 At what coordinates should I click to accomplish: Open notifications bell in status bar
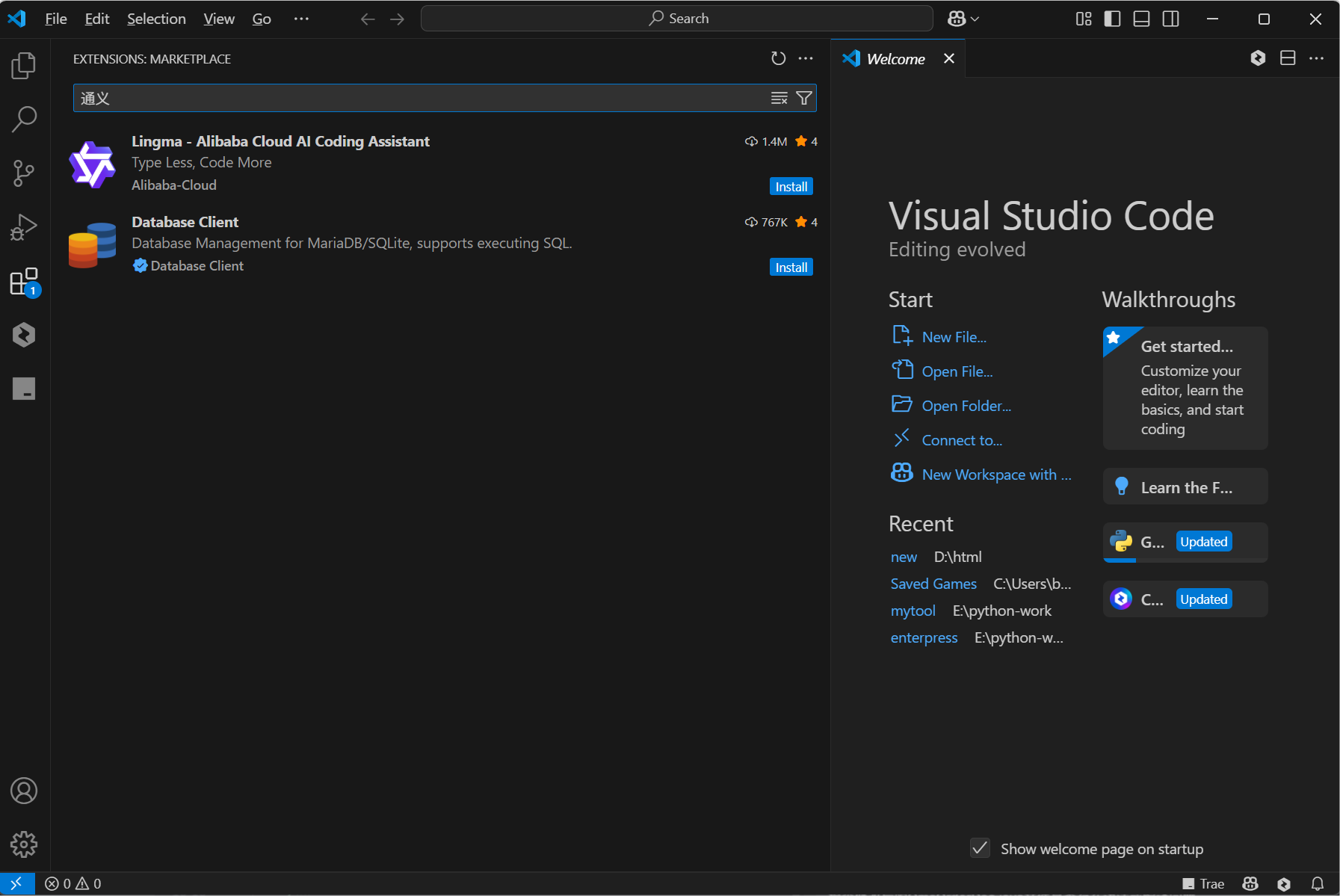1318,884
